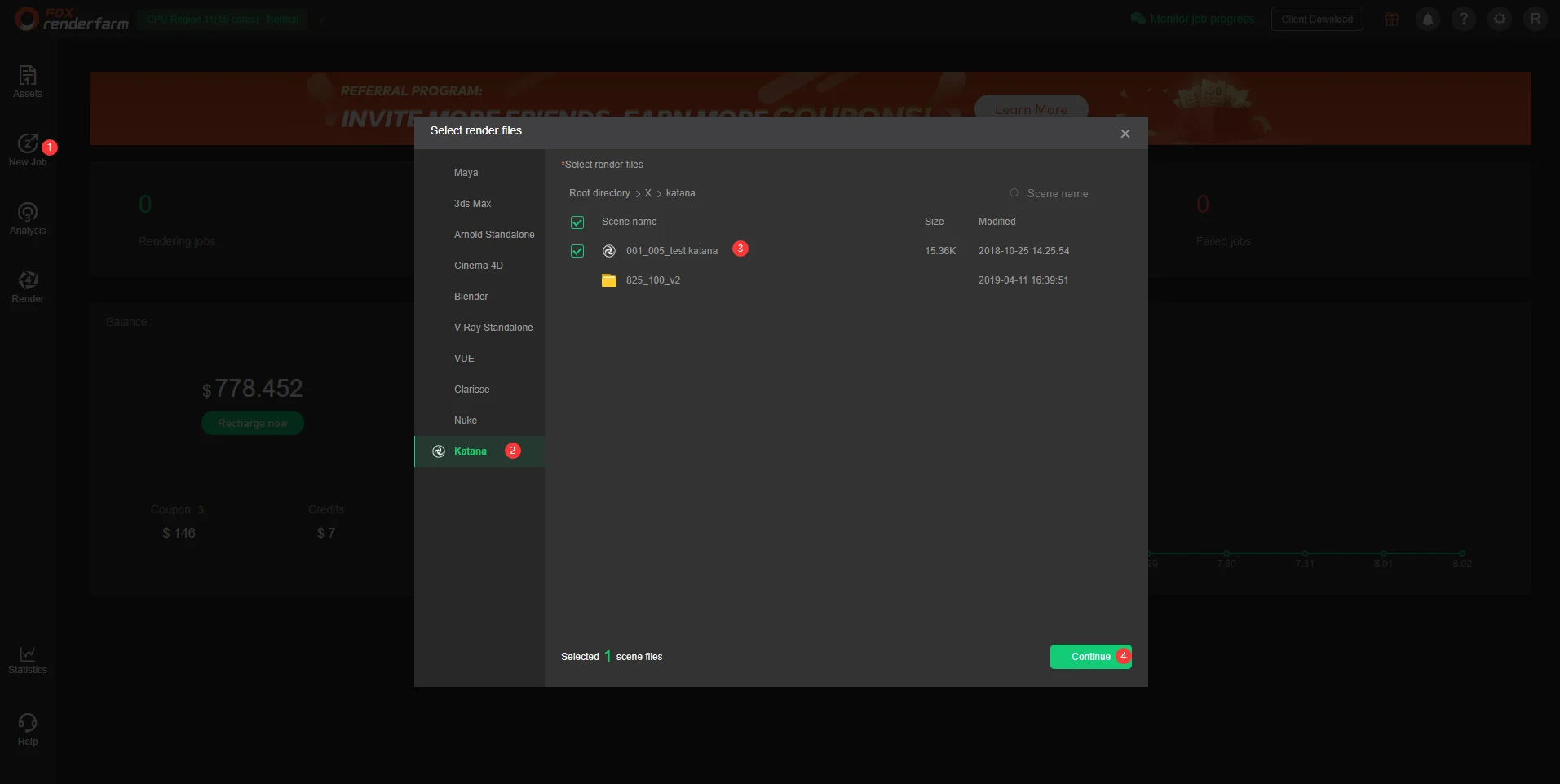Open the Help sidebar icon

tap(28, 729)
